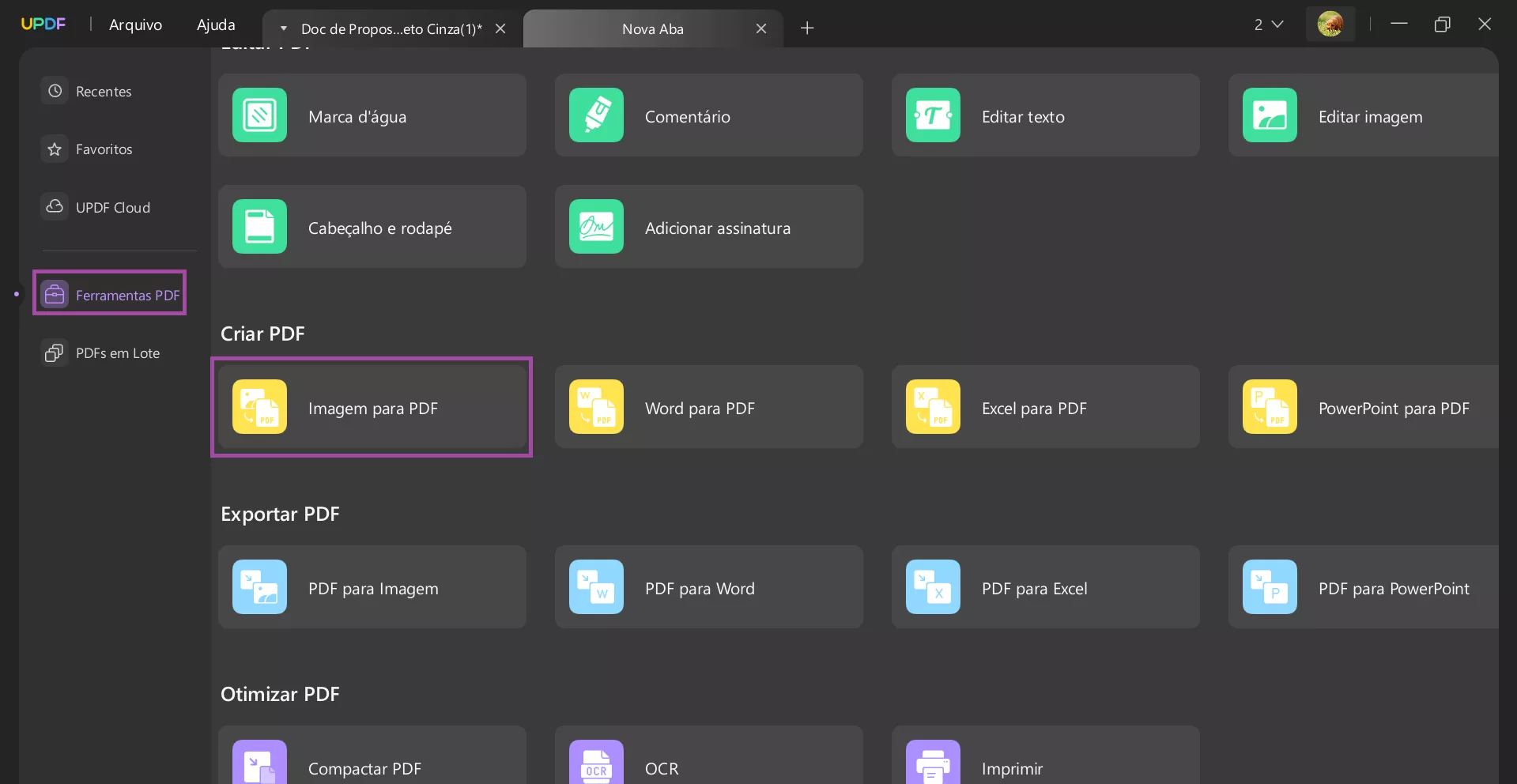Switch to the Doc de Propos...eto Cinza(1) tab
Viewport: 1517px width, 784px height.
tap(391, 29)
